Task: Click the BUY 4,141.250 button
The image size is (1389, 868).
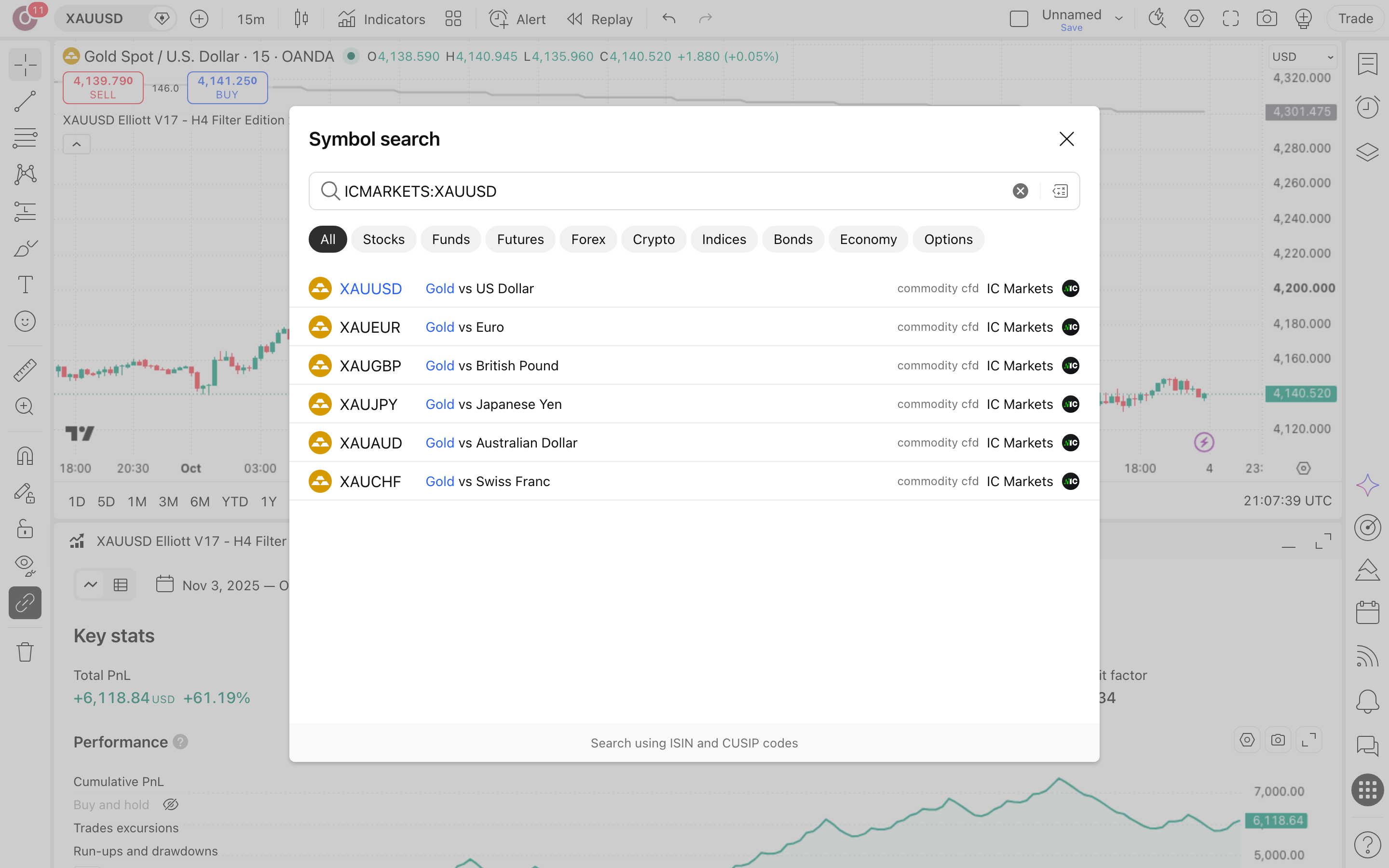Action: point(227,87)
